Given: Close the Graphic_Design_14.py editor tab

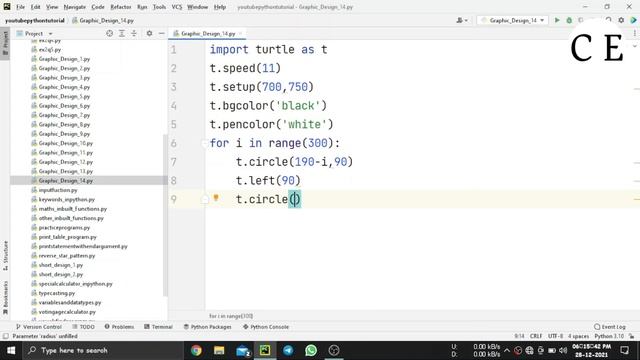Looking at the screenshot, I should click(240, 33).
